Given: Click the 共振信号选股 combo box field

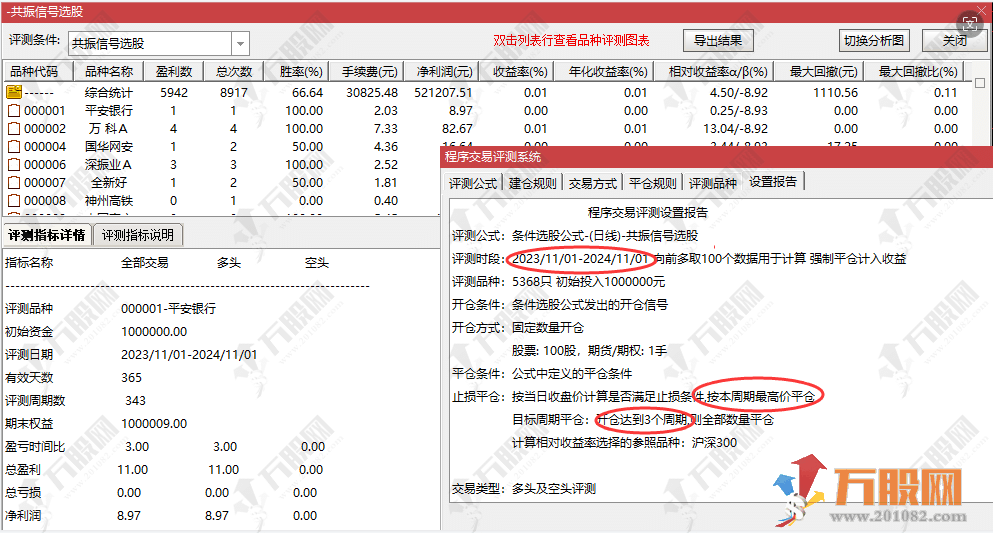Looking at the screenshot, I should [x=149, y=43].
